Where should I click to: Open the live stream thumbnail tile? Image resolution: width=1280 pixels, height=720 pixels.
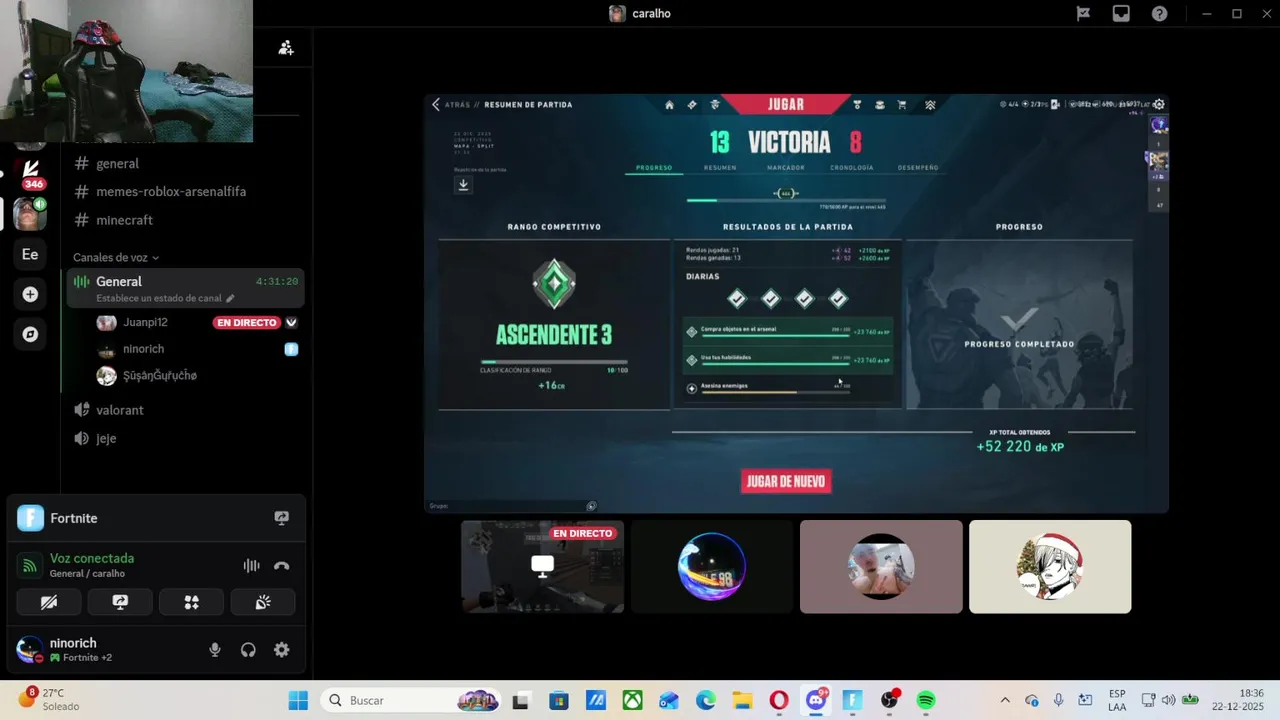[543, 566]
